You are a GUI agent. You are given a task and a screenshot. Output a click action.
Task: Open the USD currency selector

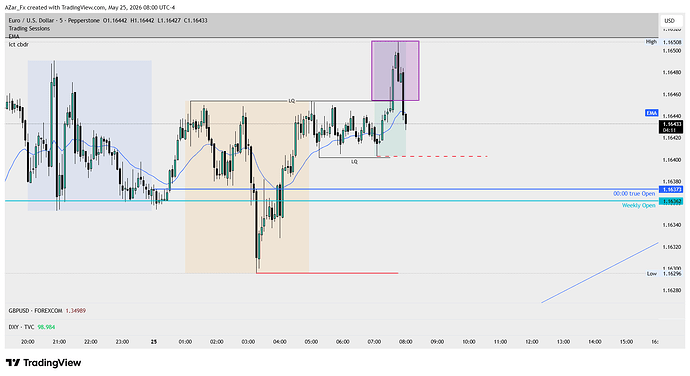pyautogui.click(x=669, y=21)
